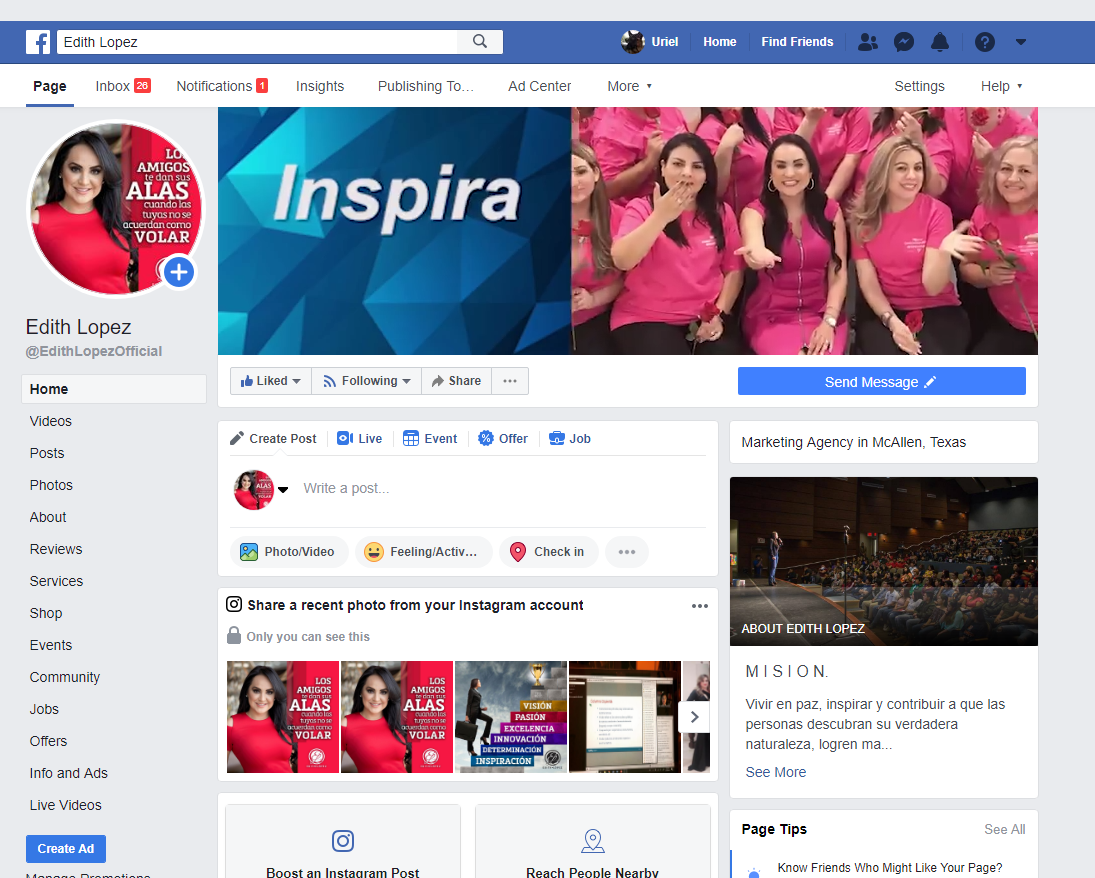Open Live Videos in left sidebar
This screenshot has width=1095, height=878.
tap(66, 805)
